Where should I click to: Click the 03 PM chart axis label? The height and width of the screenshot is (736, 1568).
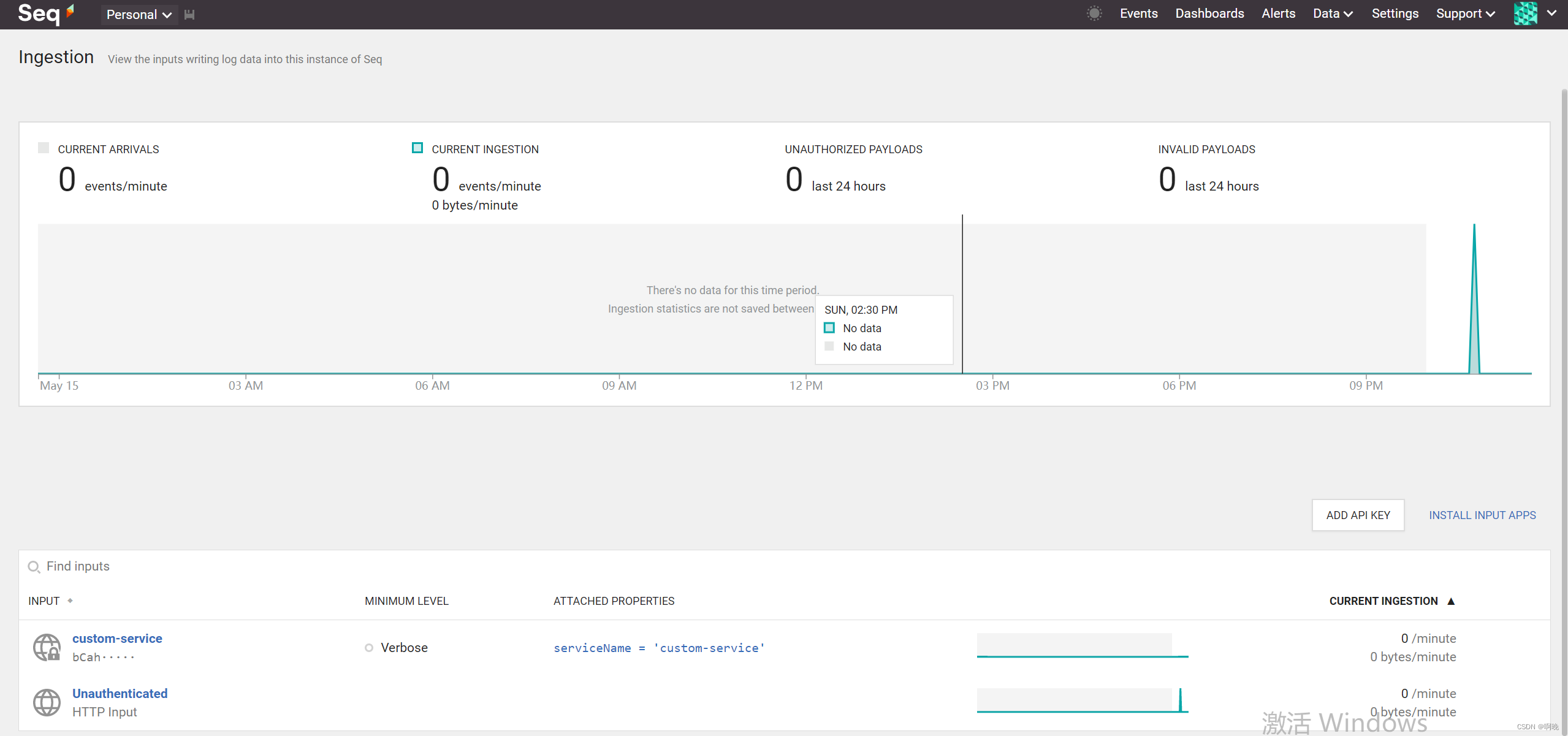point(992,385)
